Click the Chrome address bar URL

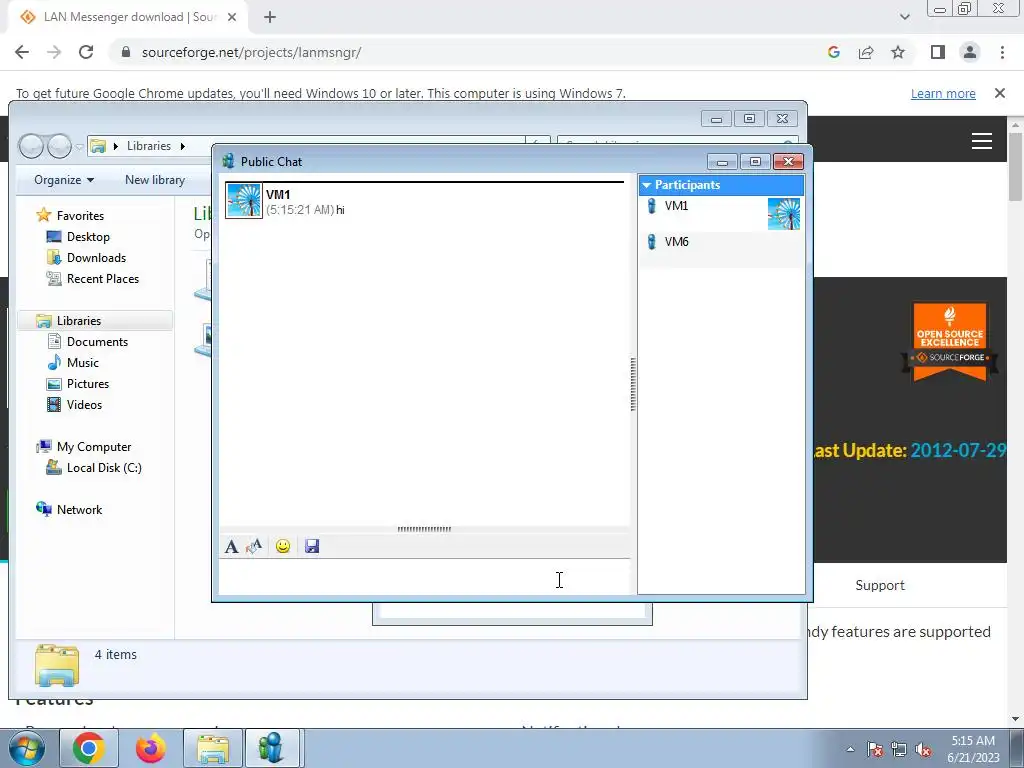pos(251,52)
